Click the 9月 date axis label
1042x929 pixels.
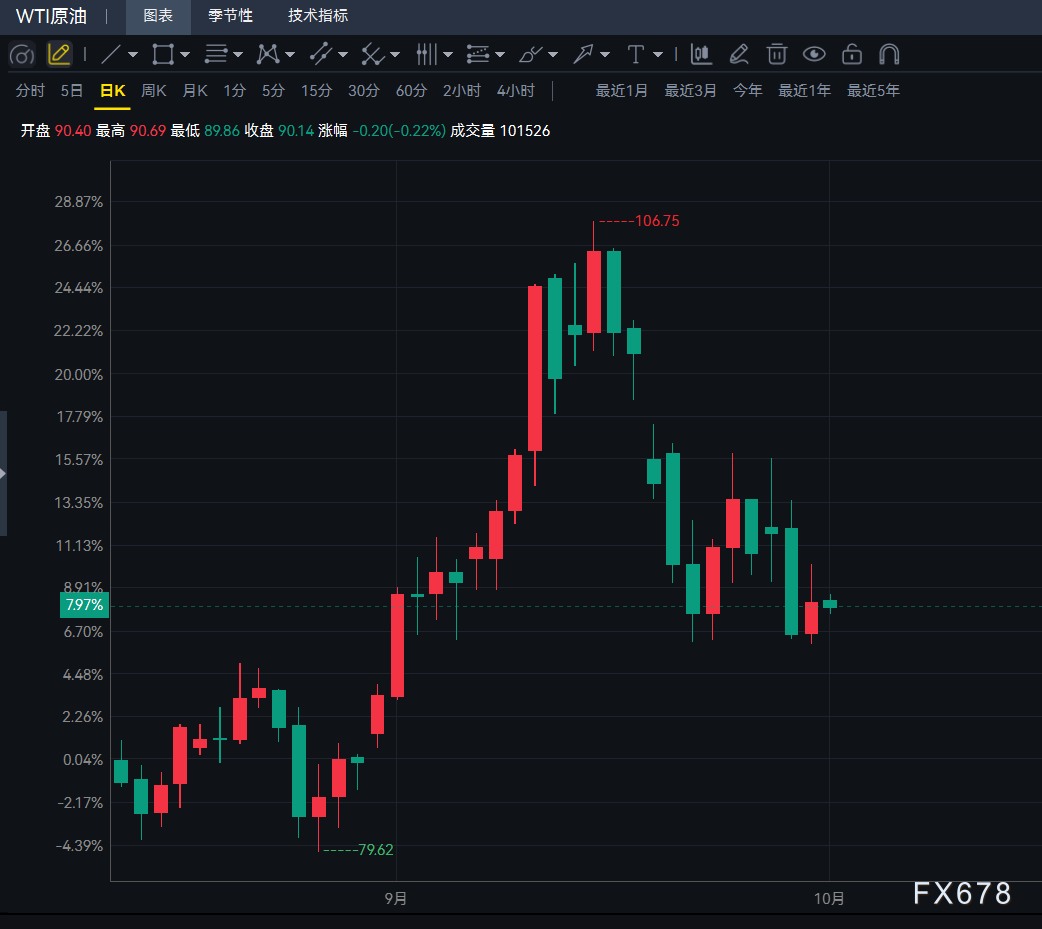[x=396, y=898]
